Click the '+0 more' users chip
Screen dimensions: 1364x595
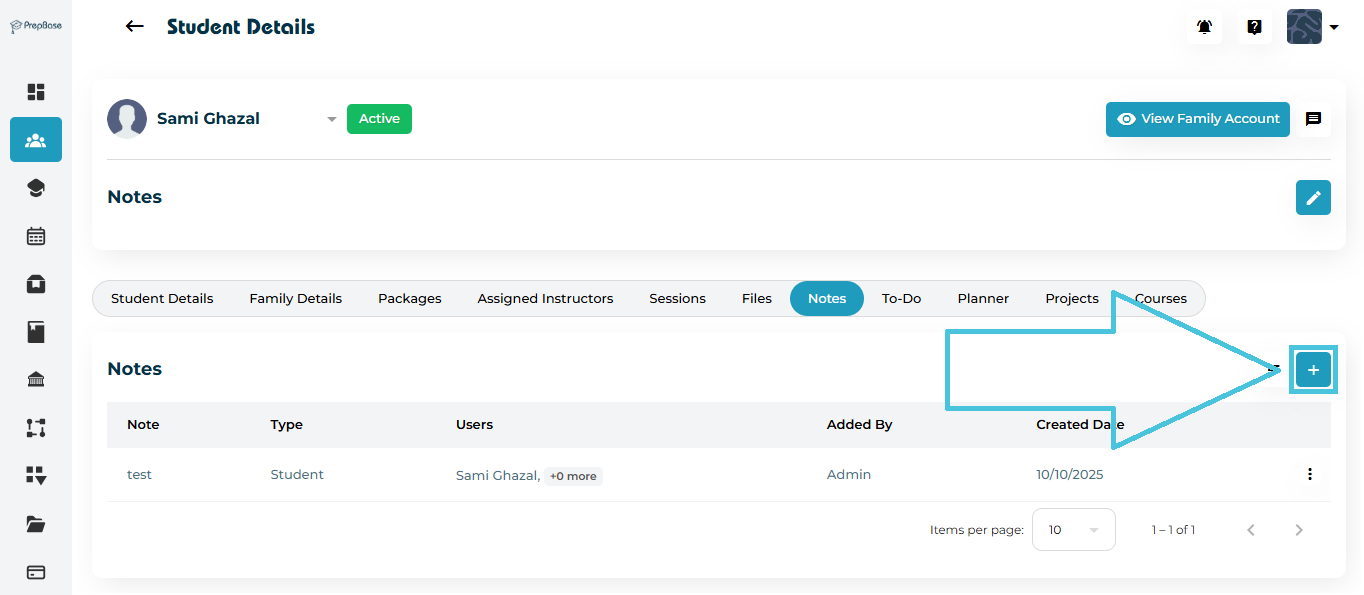[573, 476]
